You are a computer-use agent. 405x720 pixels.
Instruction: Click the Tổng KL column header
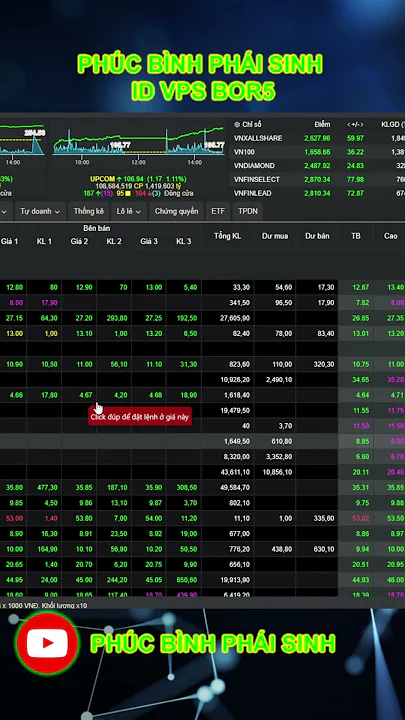[x=227, y=236]
